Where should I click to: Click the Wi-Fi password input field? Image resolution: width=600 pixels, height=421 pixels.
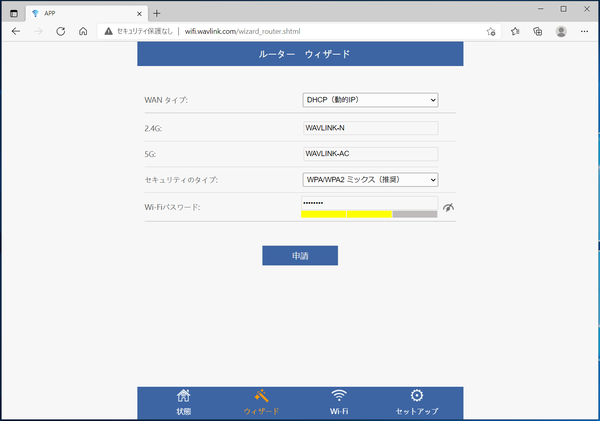(370, 203)
